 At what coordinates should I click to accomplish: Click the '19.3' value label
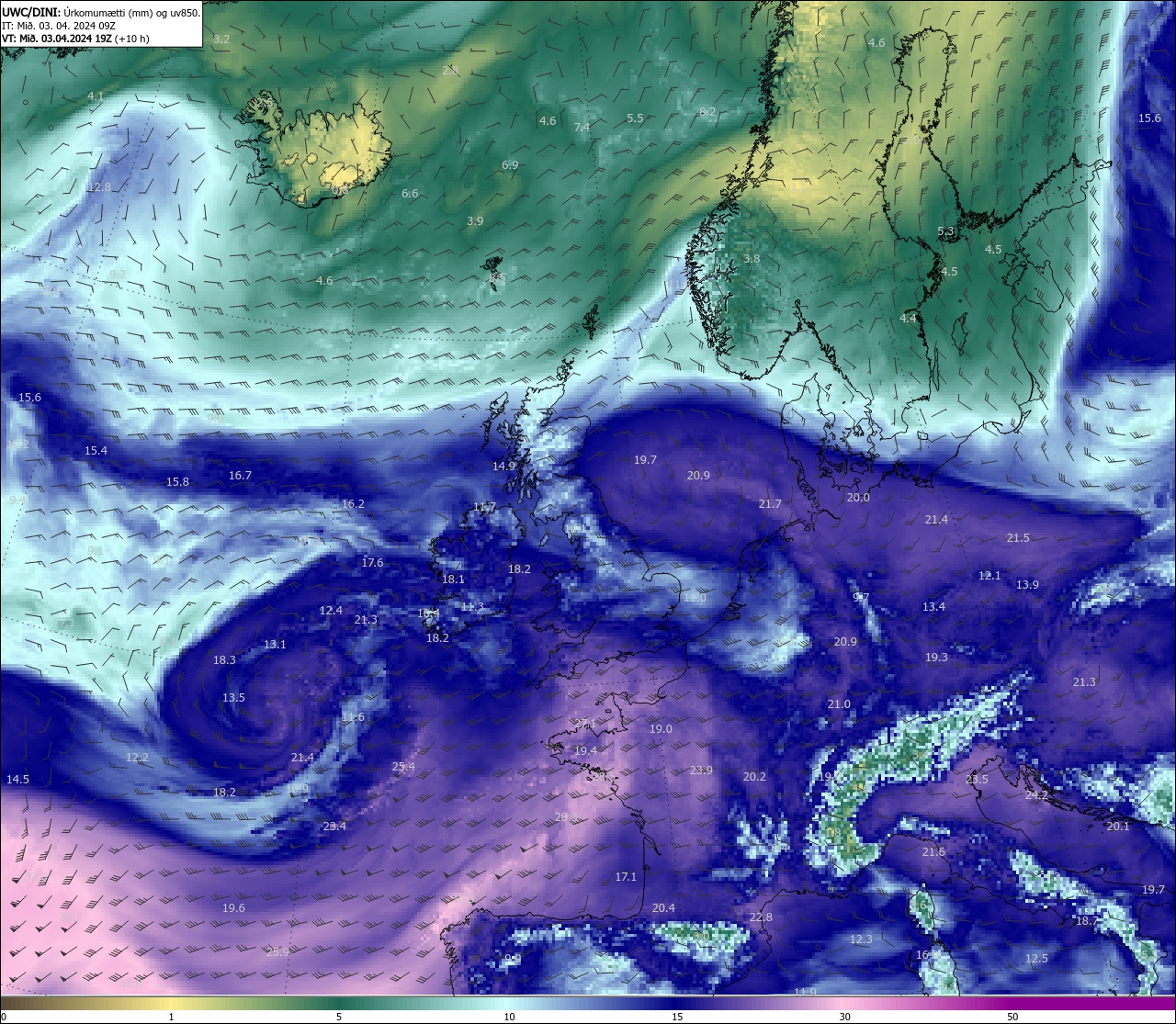(x=936, y=658)
